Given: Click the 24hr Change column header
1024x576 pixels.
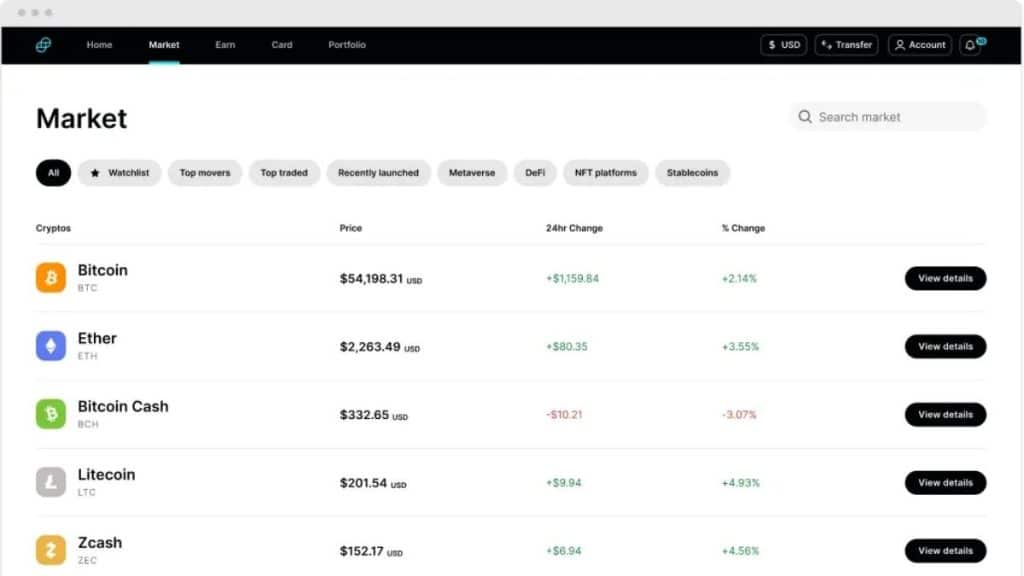Looking at the screenshot, I should 574,228.
